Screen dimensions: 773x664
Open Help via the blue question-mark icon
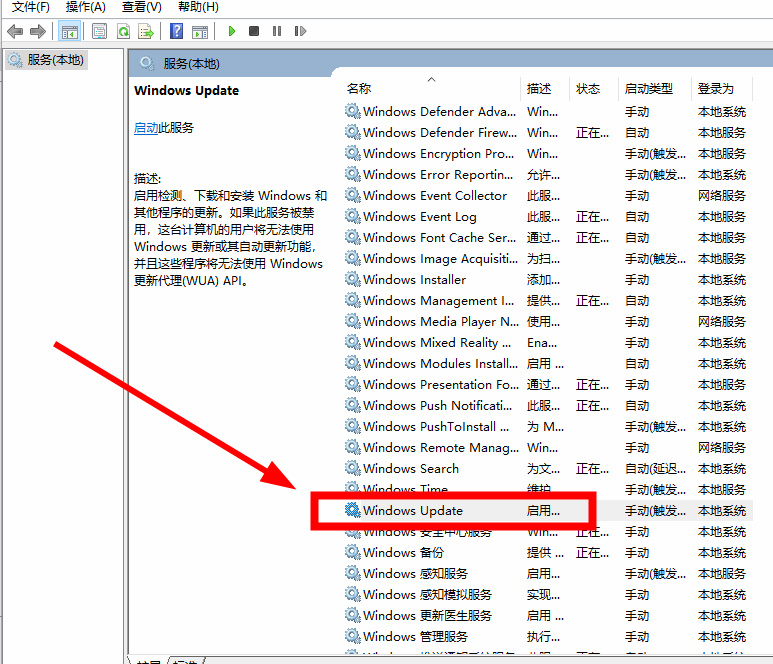[x=177, y=31]
